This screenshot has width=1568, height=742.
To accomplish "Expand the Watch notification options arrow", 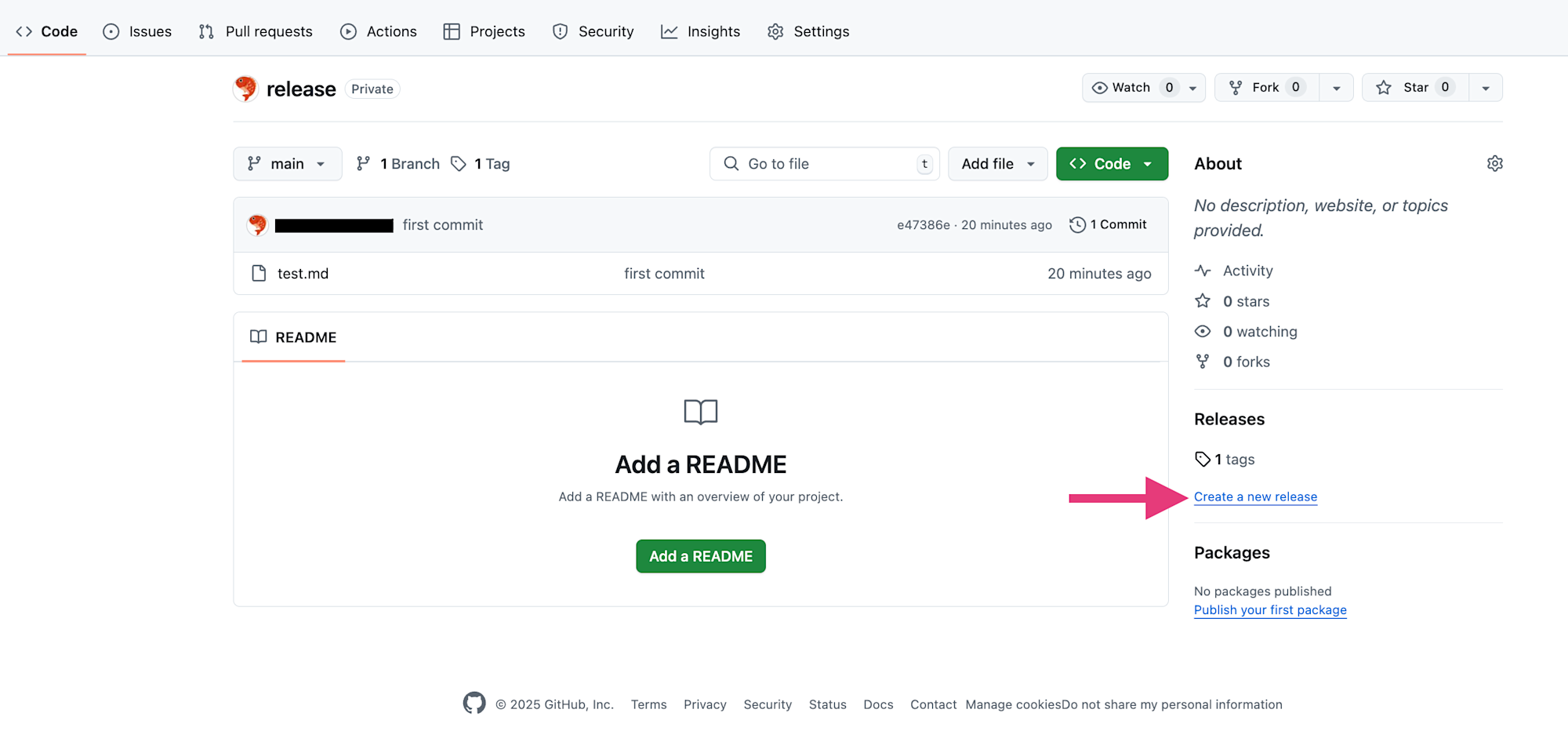I will (x=1192, y=88).
